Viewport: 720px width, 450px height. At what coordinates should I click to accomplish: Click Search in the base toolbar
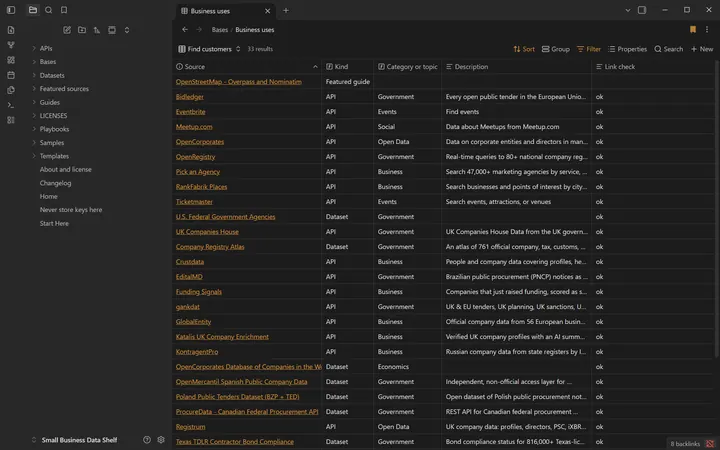(x=668, y=49)
